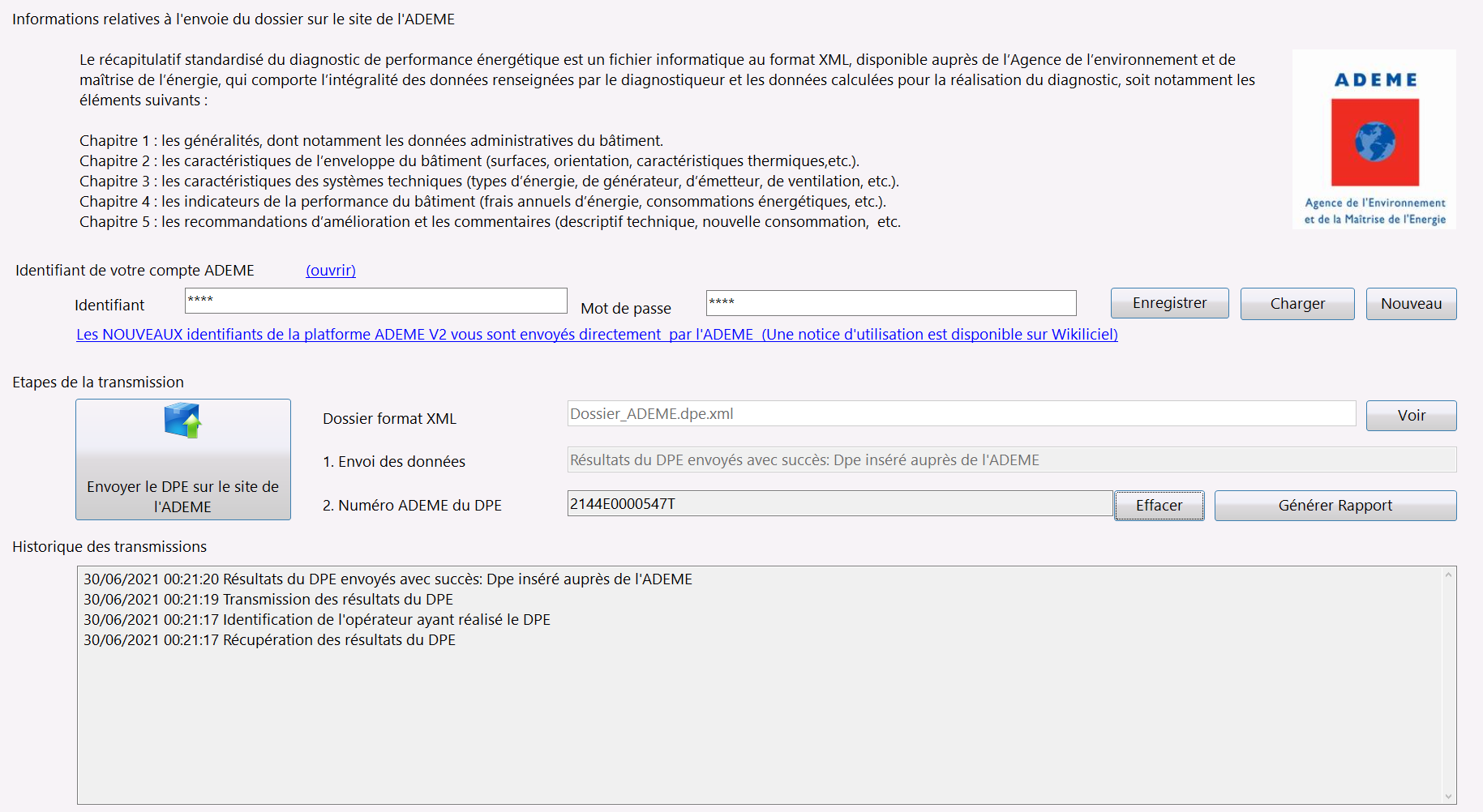Viewport: 1483px width, 812px height.
Task: Click the 2. Numéro ADEME du DPE label
Action: tap(412, 506)
